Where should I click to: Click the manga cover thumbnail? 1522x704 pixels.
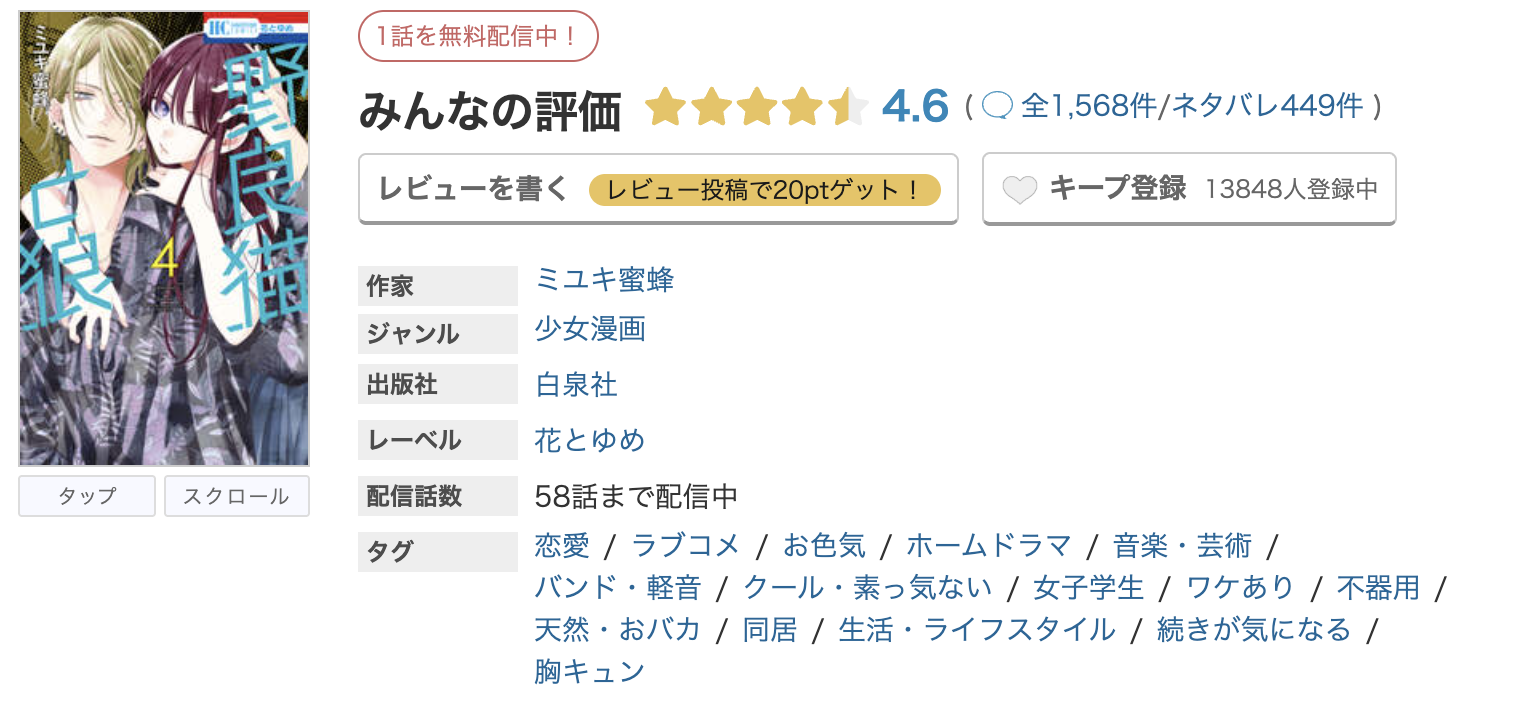tap(163, 237)
